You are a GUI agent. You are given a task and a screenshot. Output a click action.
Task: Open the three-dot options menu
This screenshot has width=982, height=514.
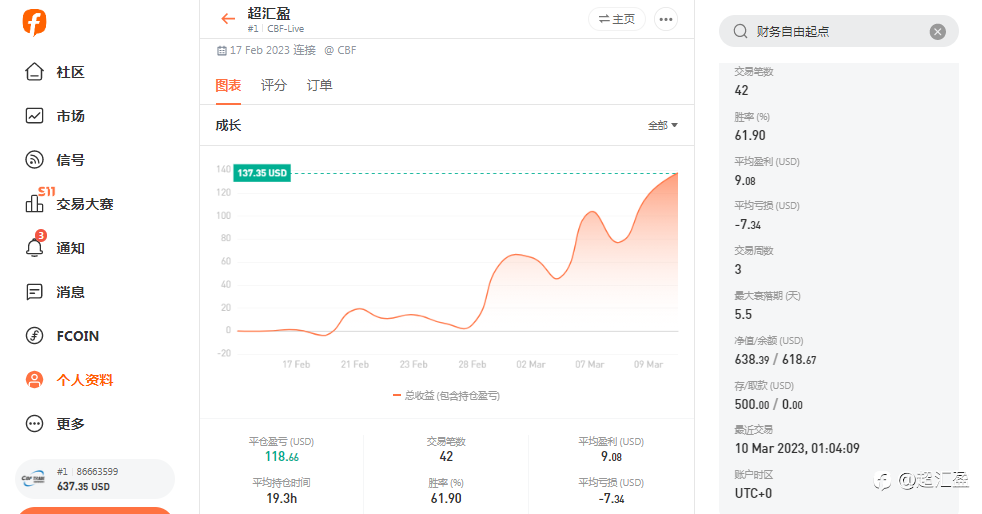[x=666, y=19]
